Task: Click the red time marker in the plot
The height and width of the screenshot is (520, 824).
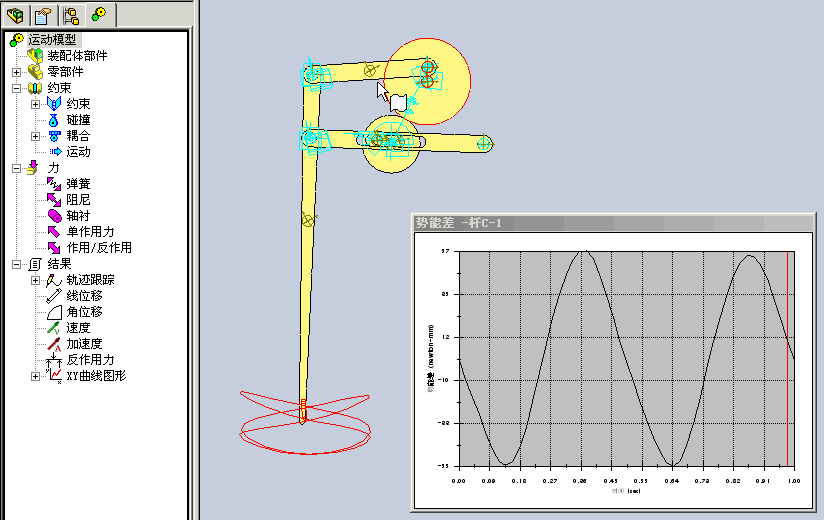Action: pyautogui.click(x=787, y=358)
